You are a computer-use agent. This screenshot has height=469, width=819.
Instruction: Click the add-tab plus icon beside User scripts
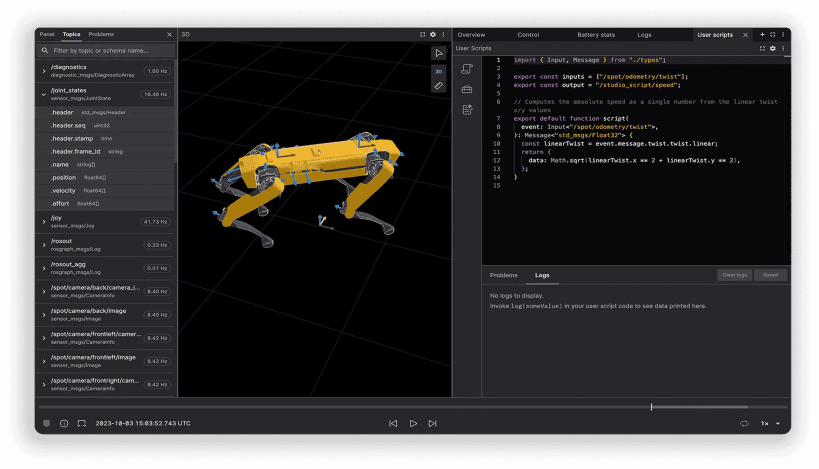[762, 34]
